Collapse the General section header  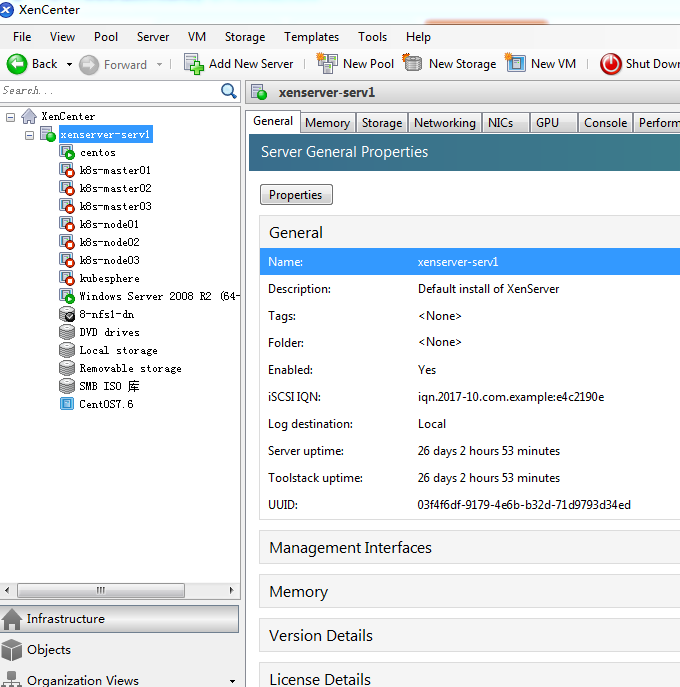point(469,232)
